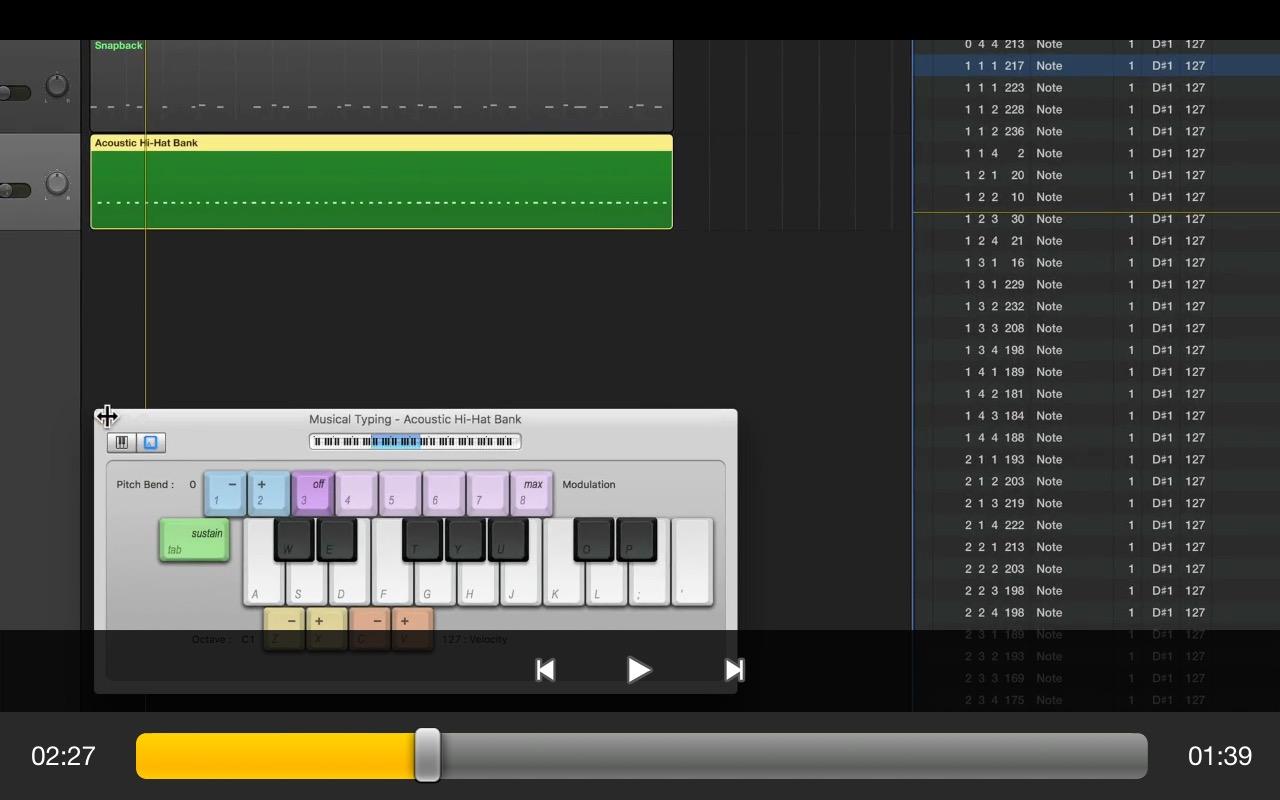
Task: Toggle the sustain tab key
Action: [195, 540]
